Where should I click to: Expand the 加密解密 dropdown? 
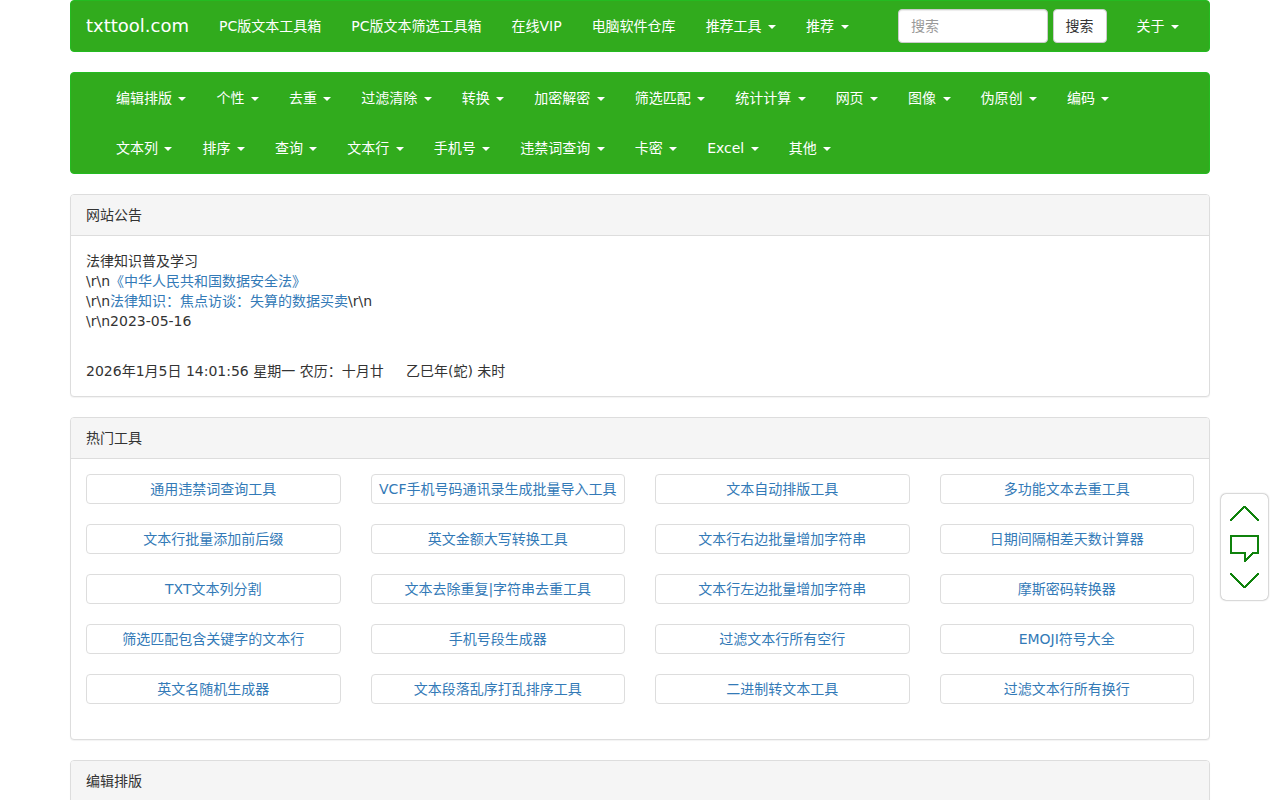(569, 98)
